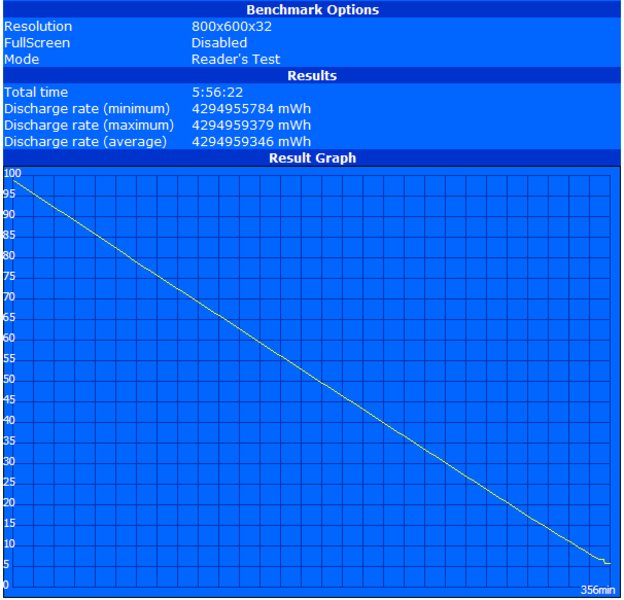Click the Disabled FullScreen value
Screen dimensions: 624x600
pos(219,43)
